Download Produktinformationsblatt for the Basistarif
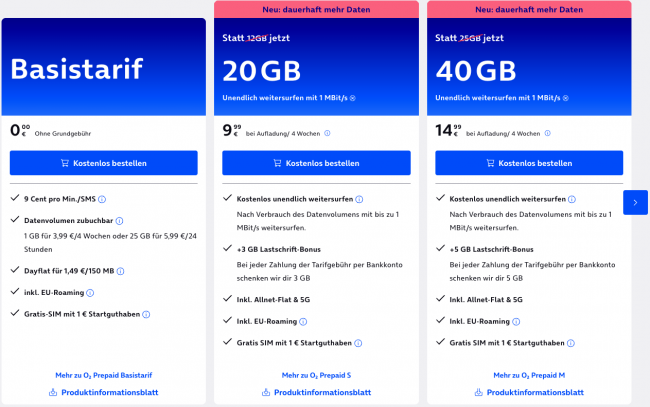Image resolution: width=650 pixels, height=407 pixels. pyautogui.click(x=104, y=392)
